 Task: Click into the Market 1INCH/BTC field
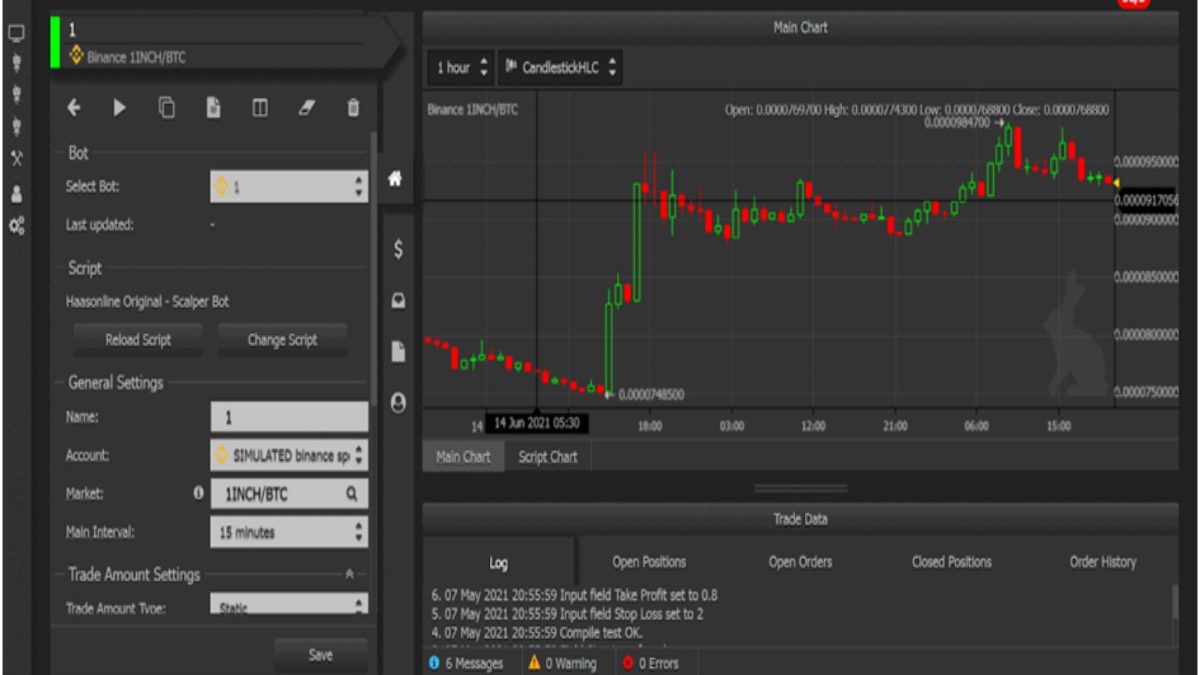(289, 493)
